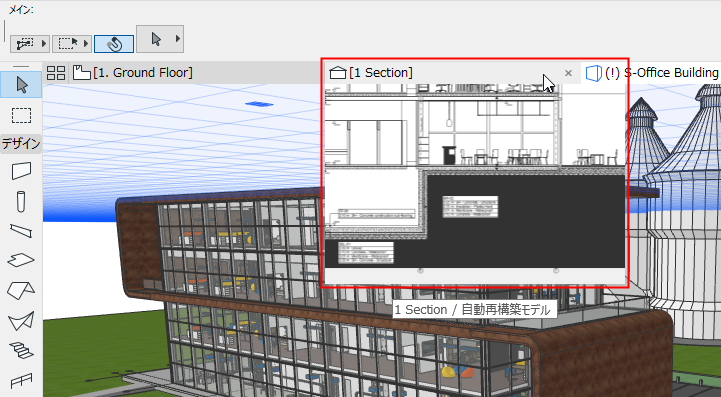Screen dimensions: 721x397
Task: Toggle the Quick Selection magnet button
Action: (114, 44)
